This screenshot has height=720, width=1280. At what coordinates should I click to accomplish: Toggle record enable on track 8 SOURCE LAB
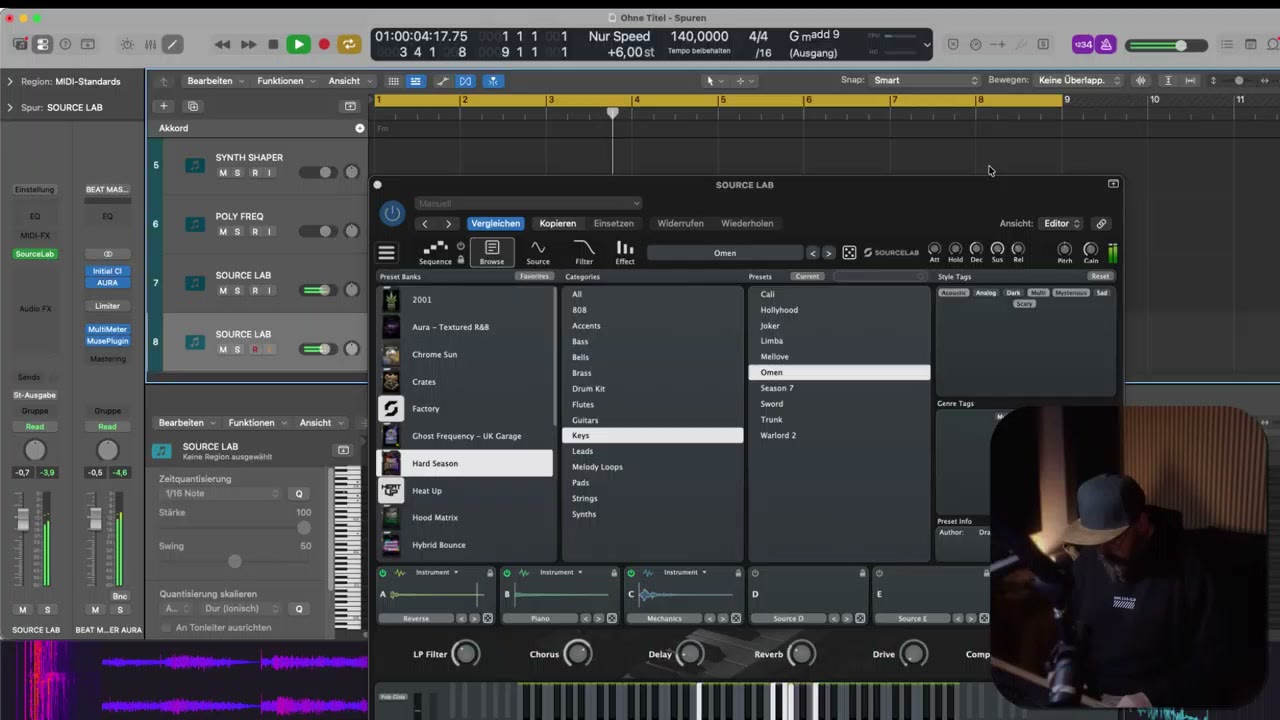tap(255, 350)
